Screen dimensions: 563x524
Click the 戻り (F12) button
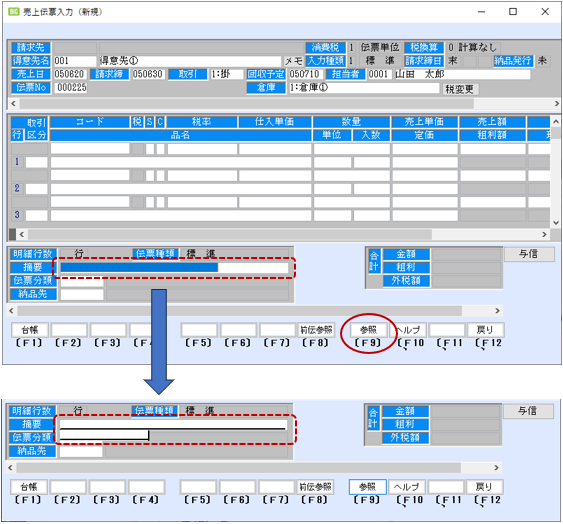click(485, 330)
